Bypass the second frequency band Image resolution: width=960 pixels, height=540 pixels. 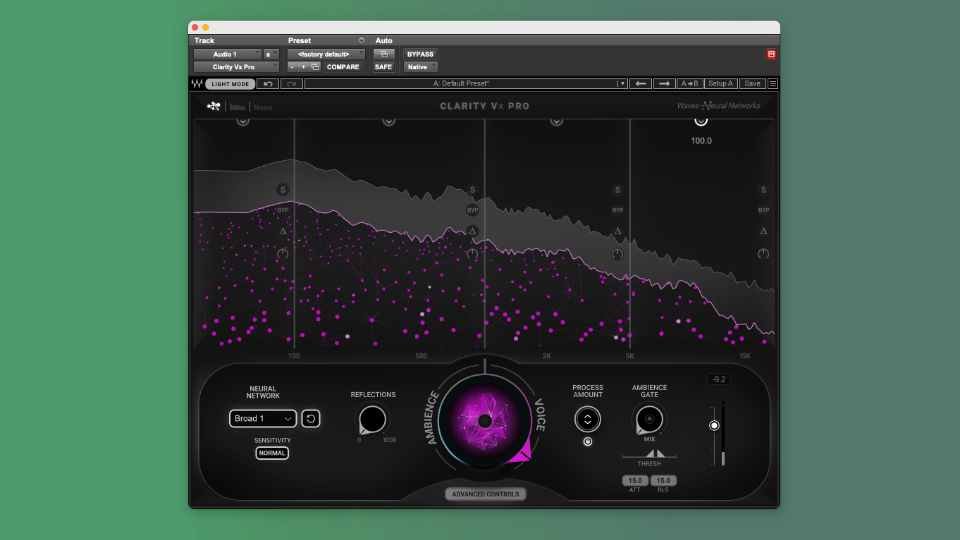pos(472,210)
